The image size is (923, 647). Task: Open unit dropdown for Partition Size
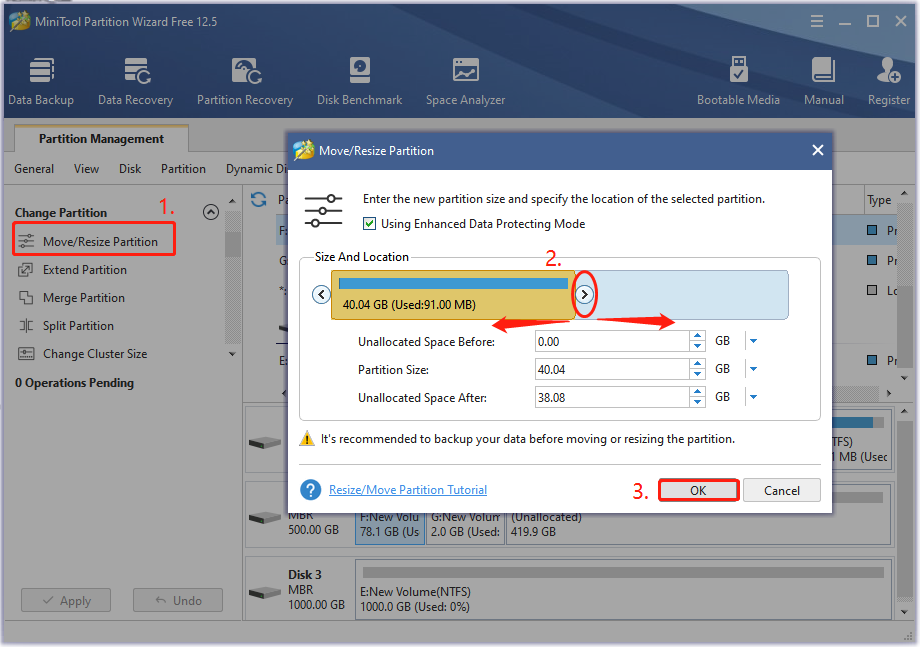(x=753, y=369)
